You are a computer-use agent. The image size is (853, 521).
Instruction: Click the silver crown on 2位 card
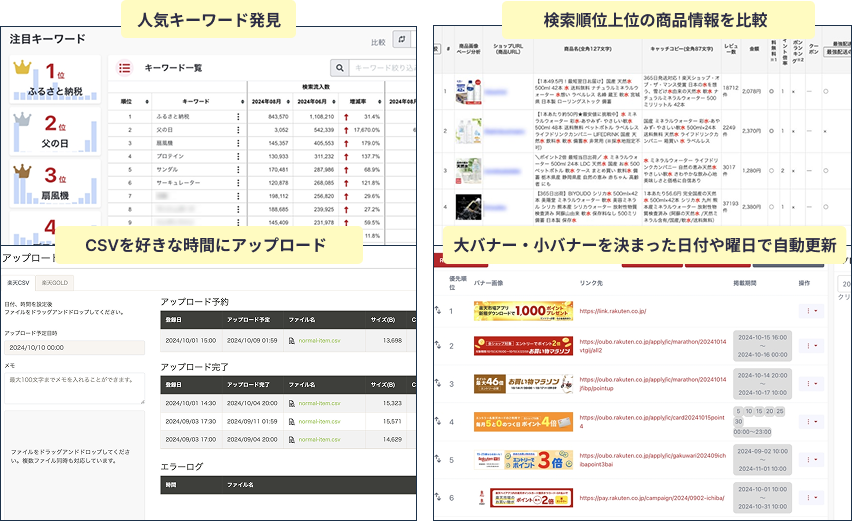pyautogui.click(x=22, y=119)
